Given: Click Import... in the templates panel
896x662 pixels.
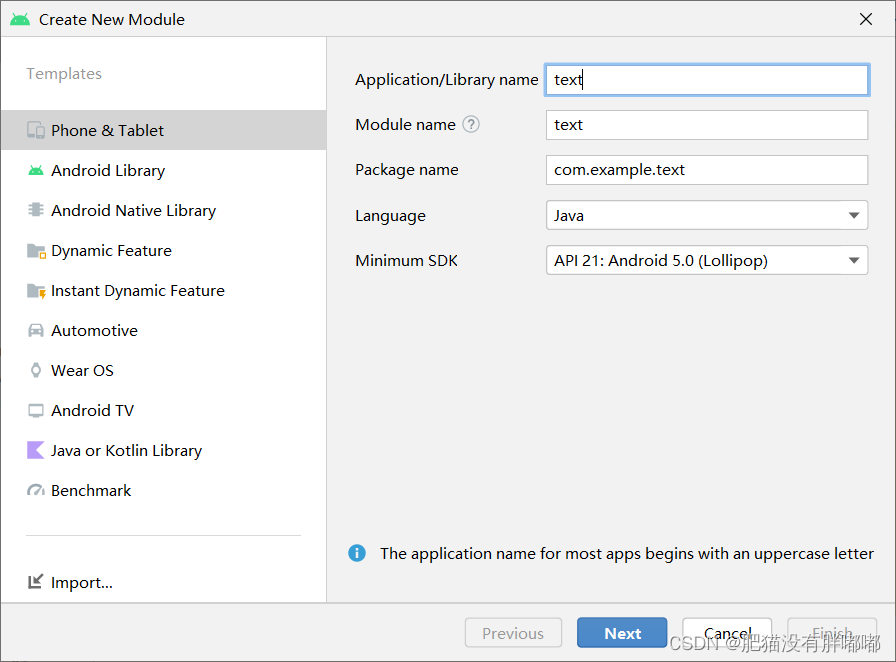Looking at the screenshot, I should (81, 582).
